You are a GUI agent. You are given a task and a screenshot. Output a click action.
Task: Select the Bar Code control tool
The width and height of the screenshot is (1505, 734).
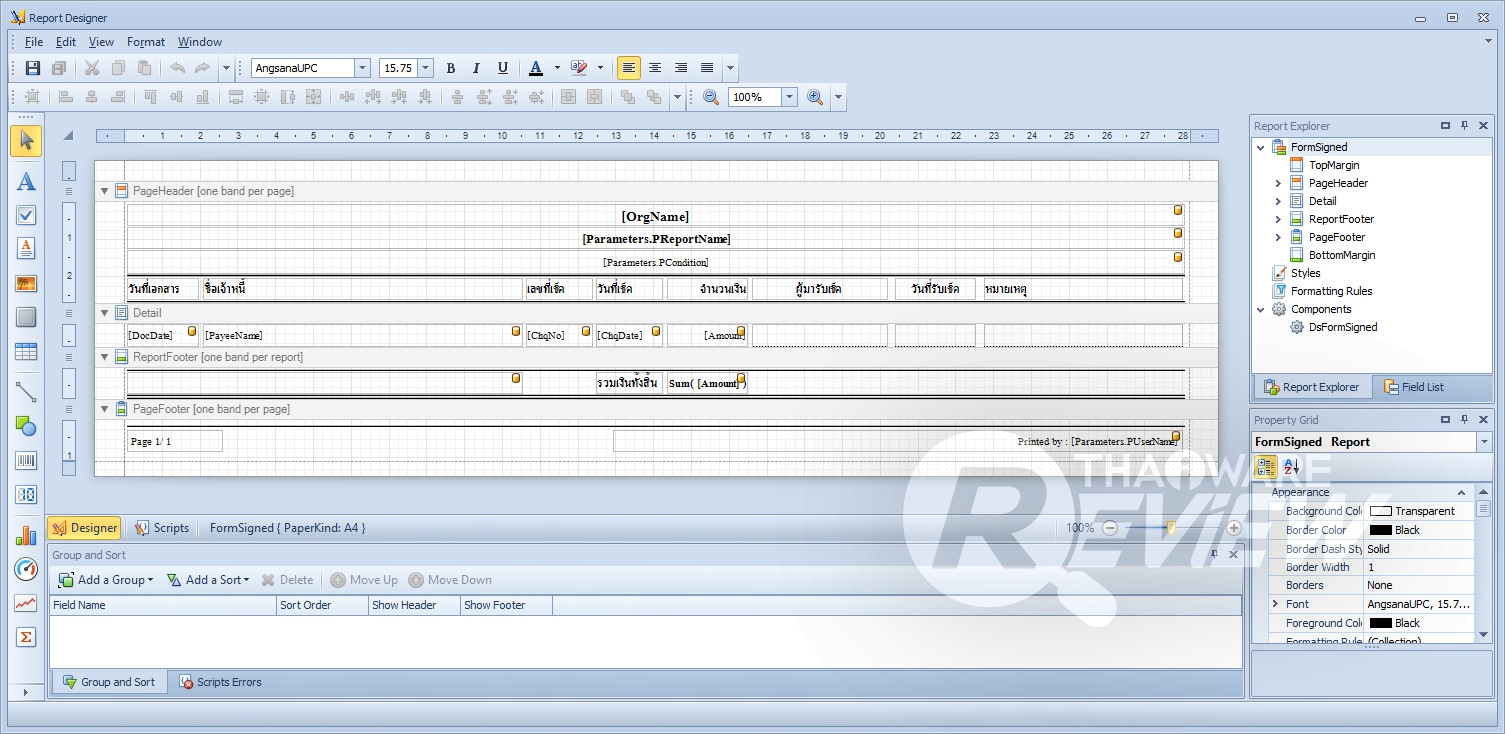(x=26, y=461)
